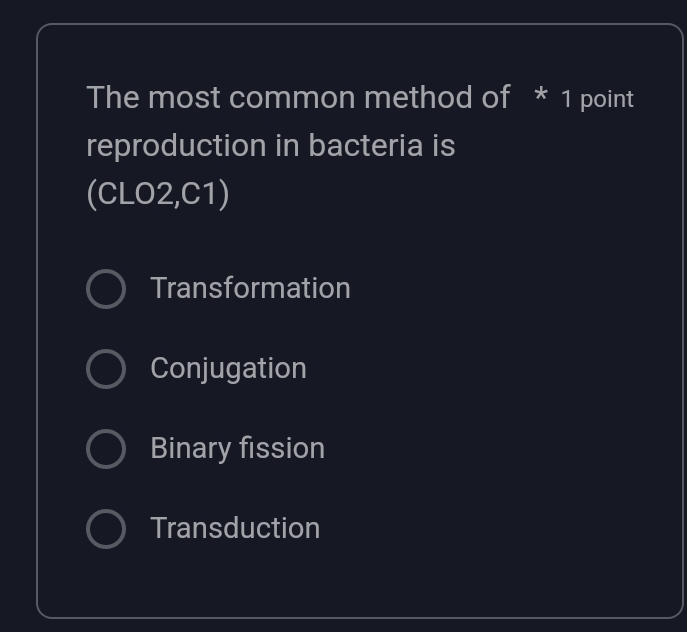The image size is (687, 632).
Task: Click the question's first line of text
Action: coord(297,98)
